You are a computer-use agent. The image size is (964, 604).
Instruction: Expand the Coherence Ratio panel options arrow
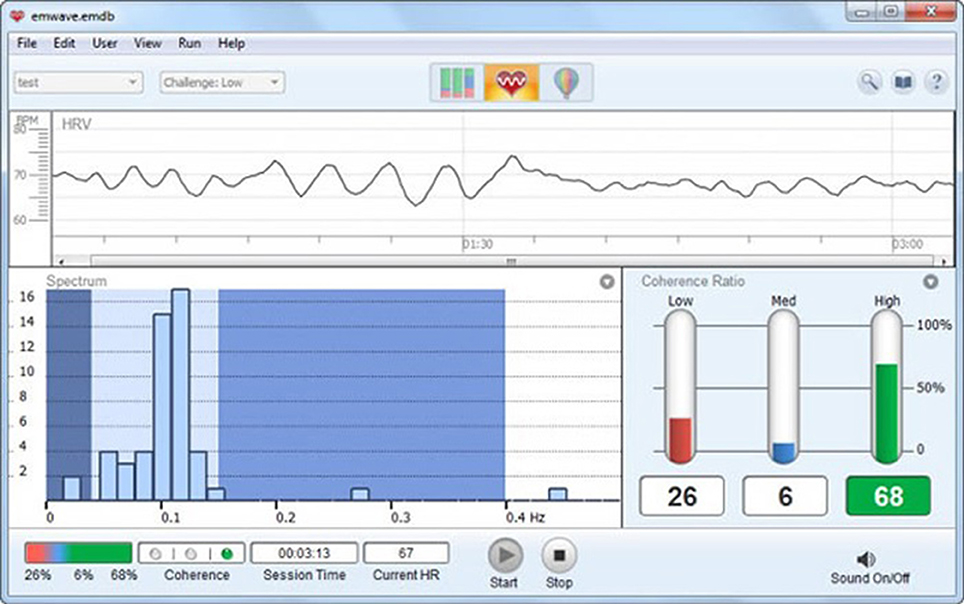pos(931,282)
